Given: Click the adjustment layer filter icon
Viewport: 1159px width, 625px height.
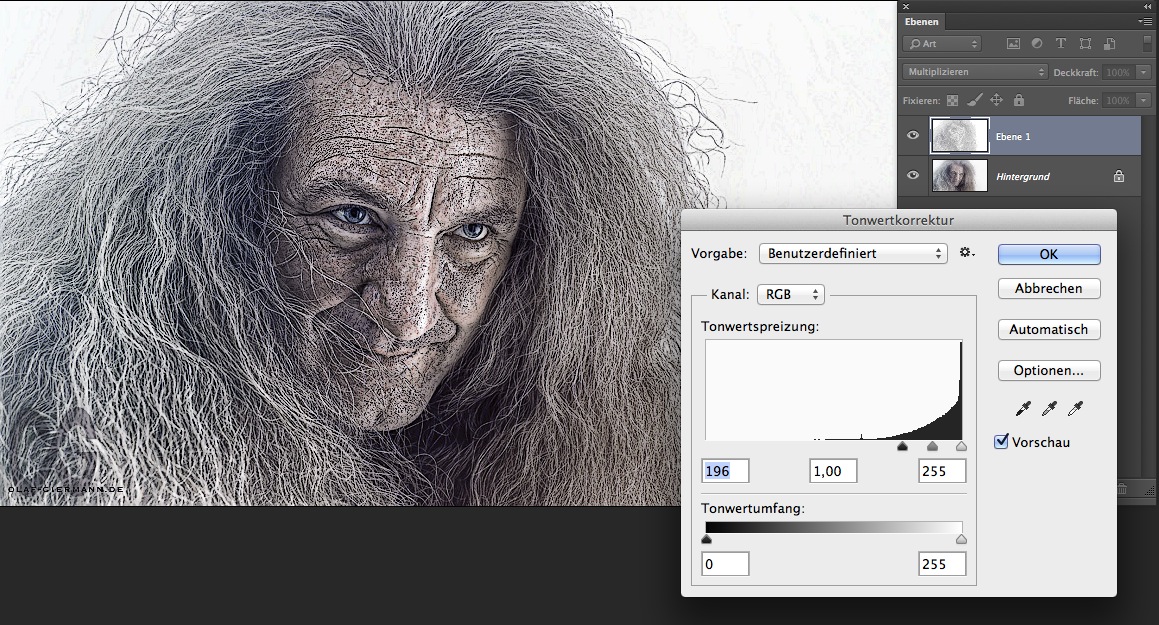Looking at the screenshot, I should (1037, 44).
